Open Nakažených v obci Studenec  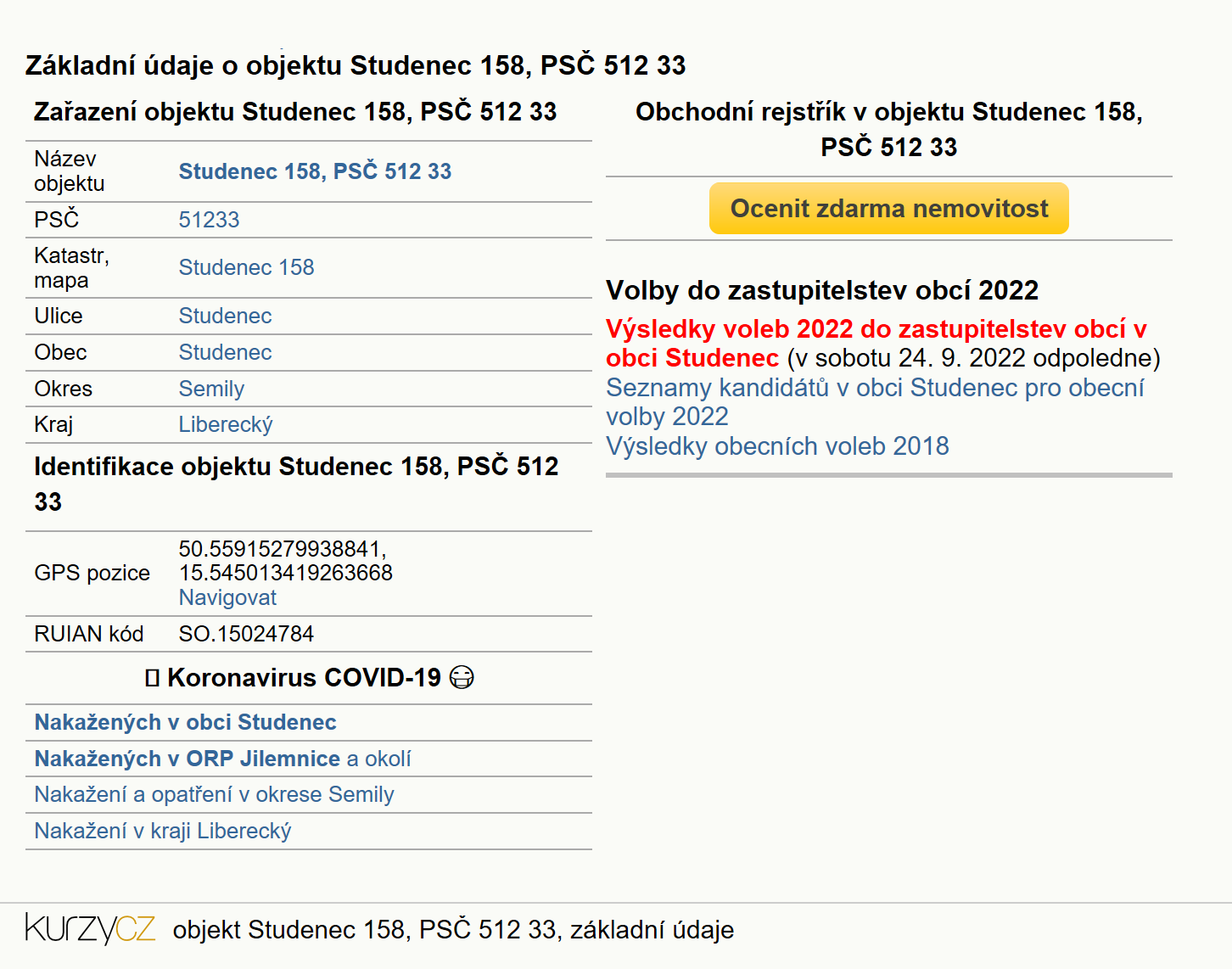[x=185, y=722]
